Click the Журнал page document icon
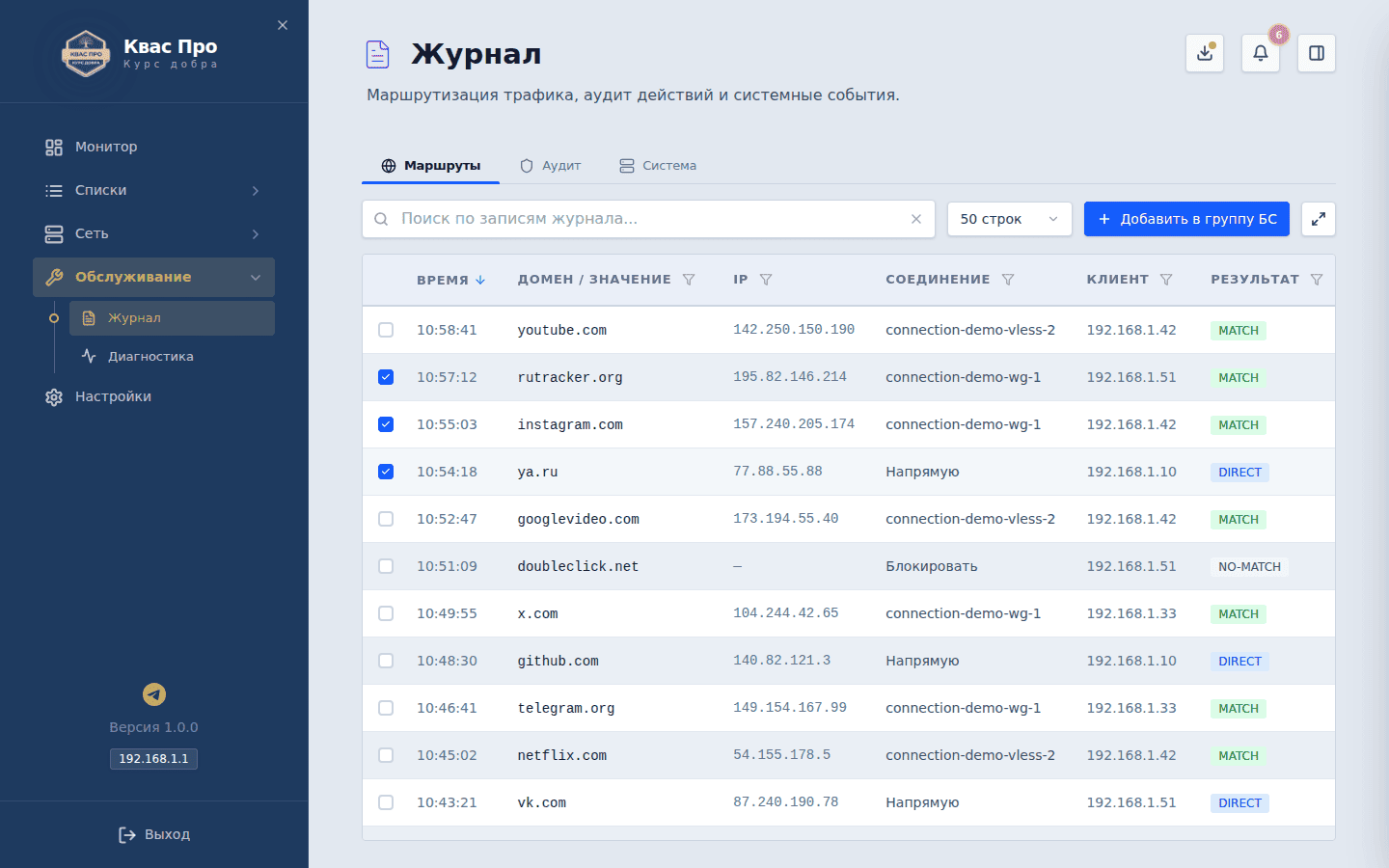The width and height of the screenshot is (1389, 868). [378, 54]
